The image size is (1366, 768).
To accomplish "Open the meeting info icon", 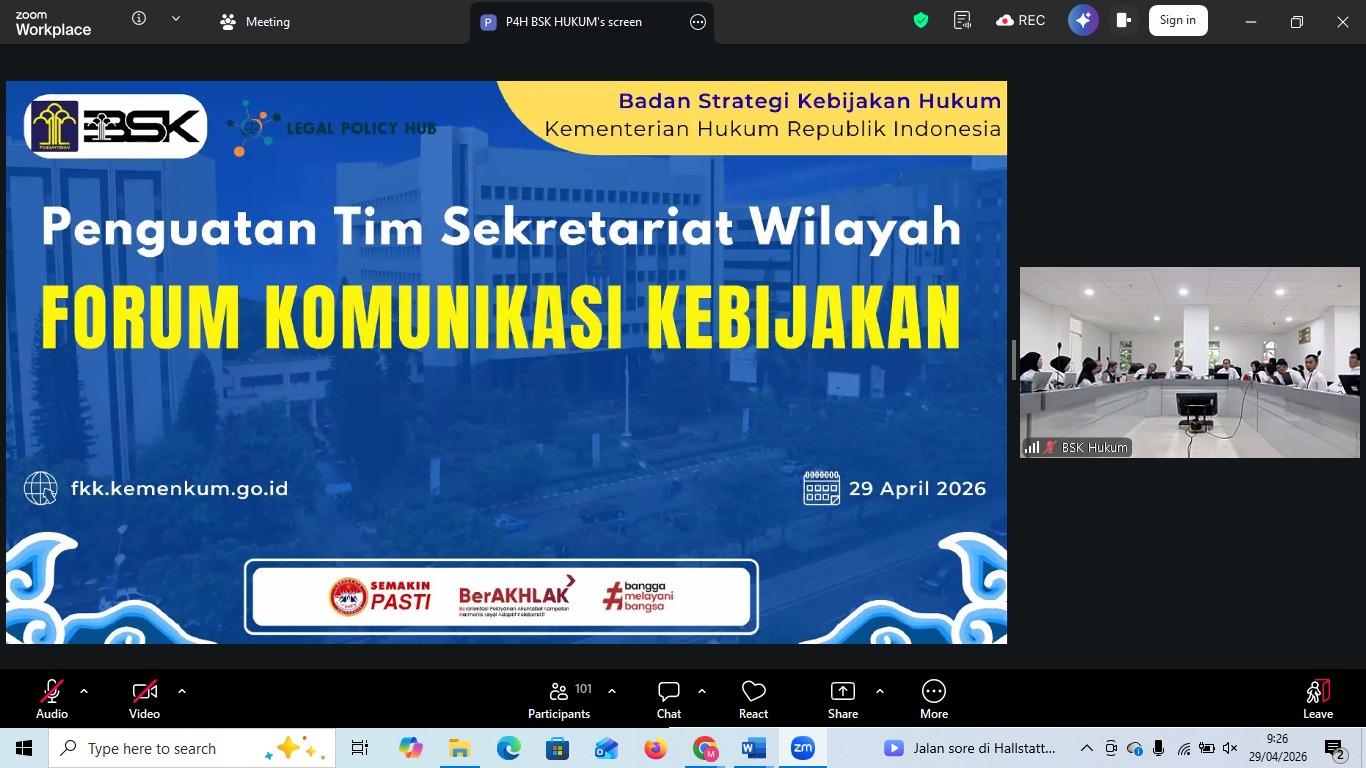I will pyautogui.click(x=139, y=19).
